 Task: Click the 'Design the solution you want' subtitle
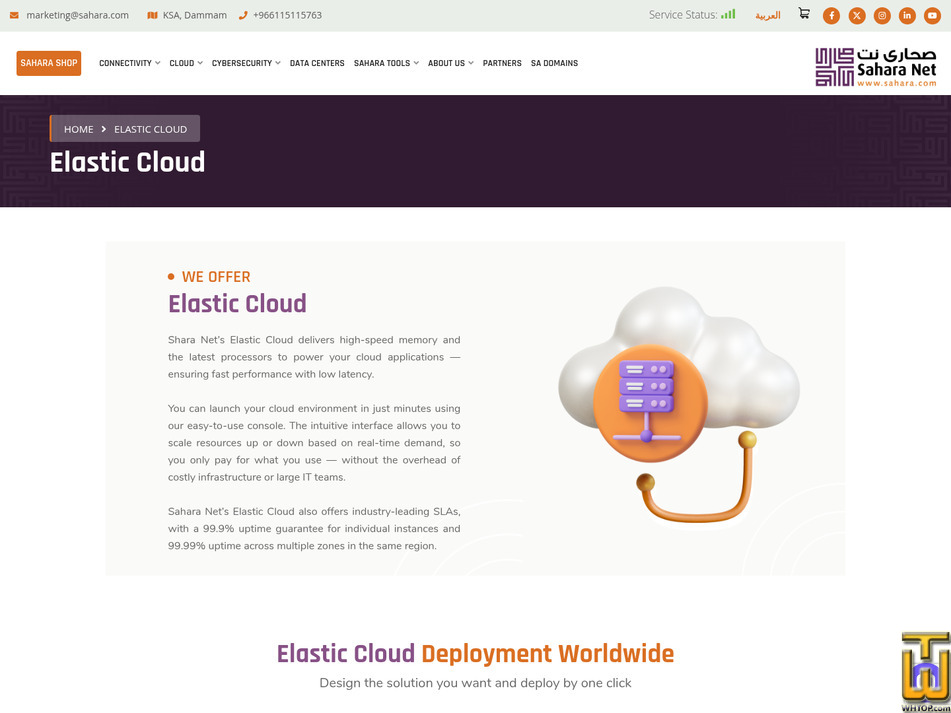coord(476,683)
